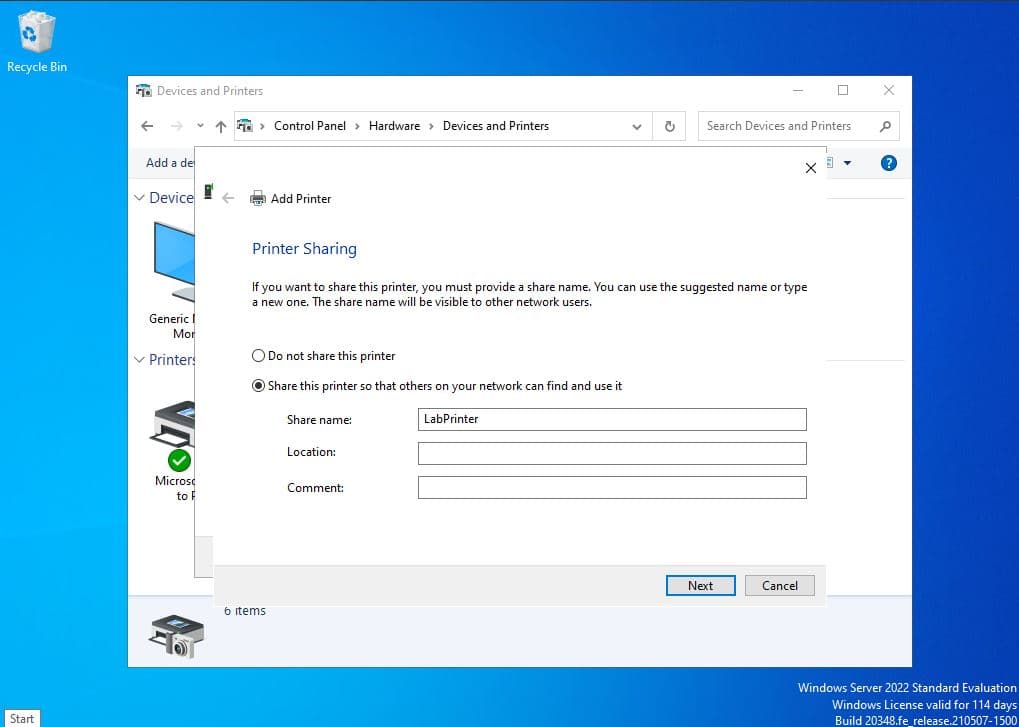Click the Share name text field

(x=611, y=419)
